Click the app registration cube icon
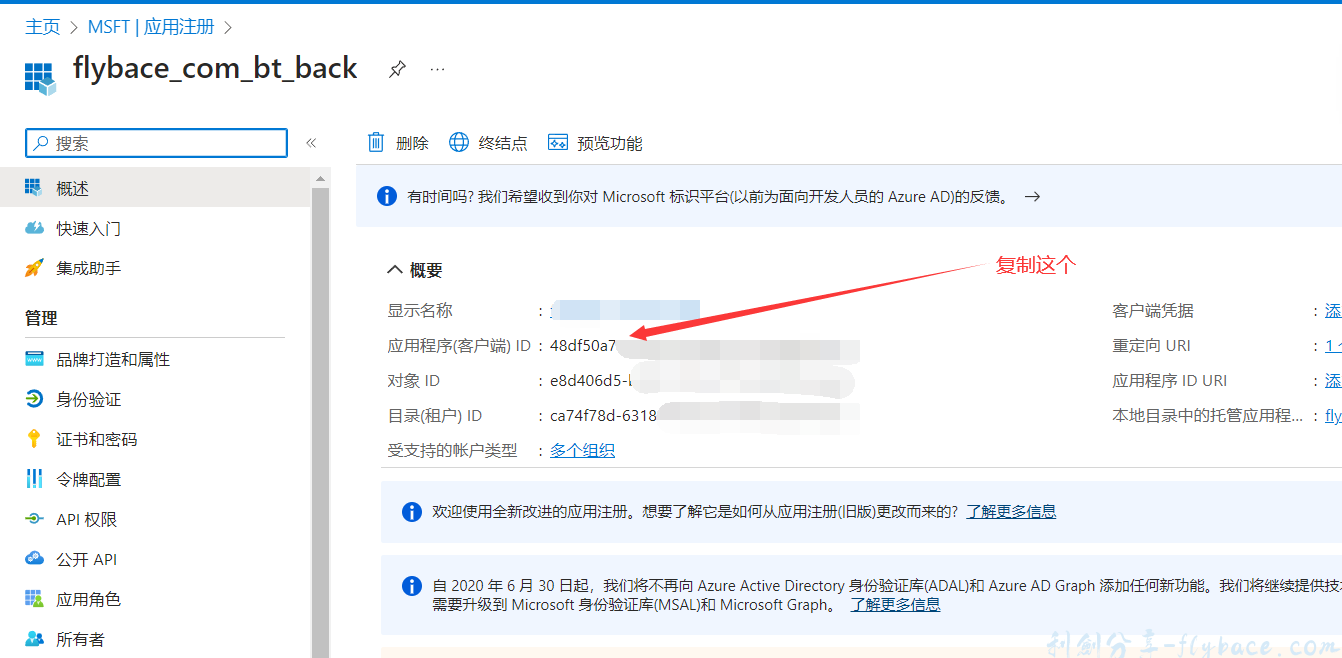Viewport: 1342px width, 658px height. click(x=39, y=78)
